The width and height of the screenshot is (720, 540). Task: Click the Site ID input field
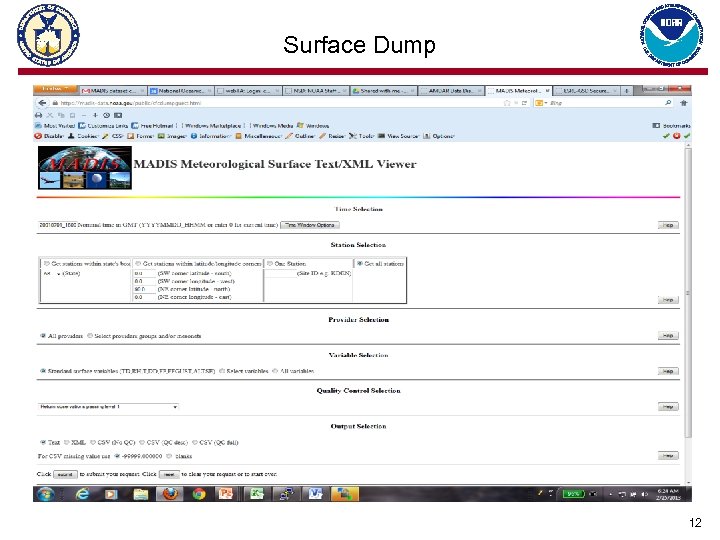pos(280,274)
